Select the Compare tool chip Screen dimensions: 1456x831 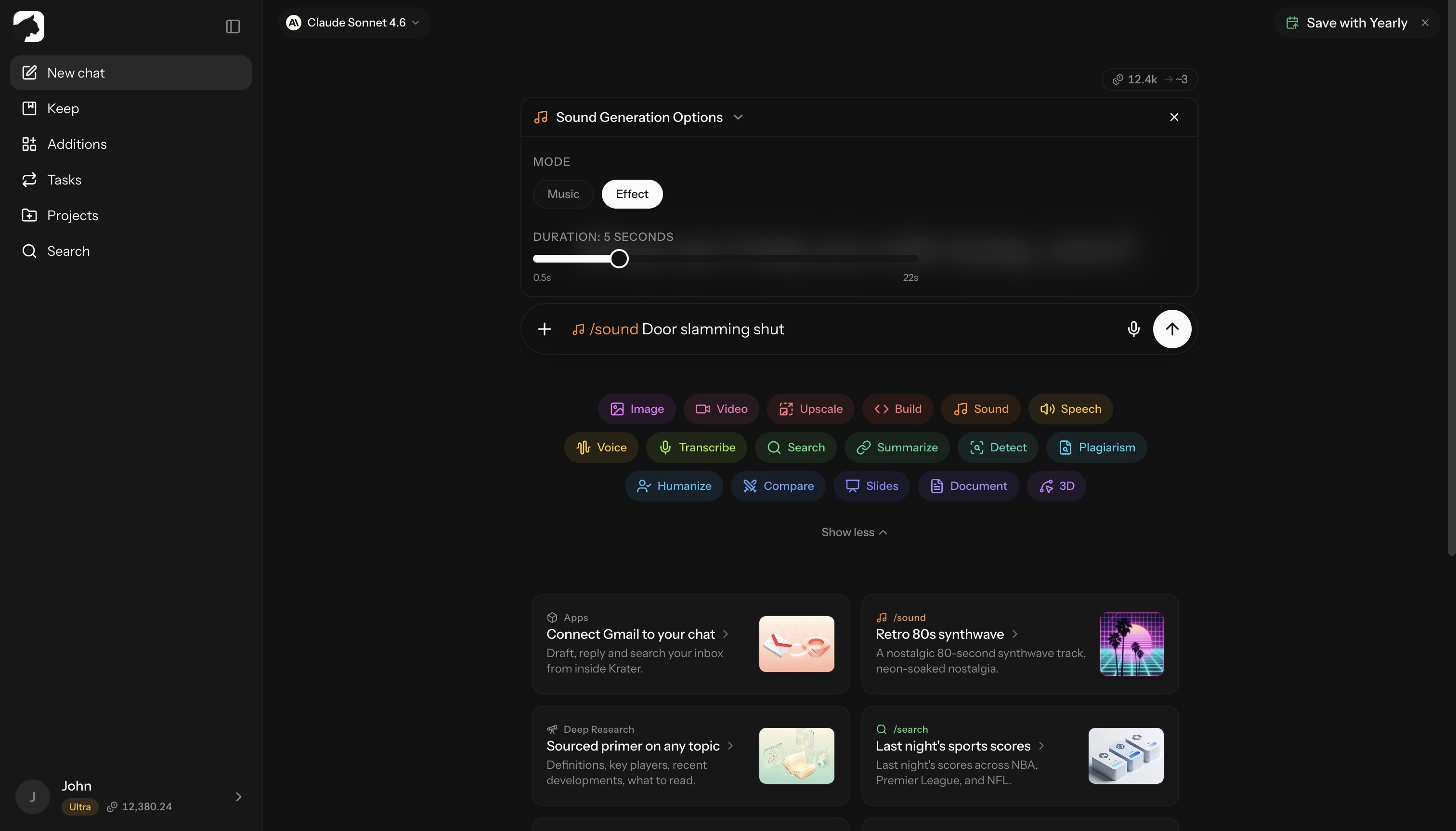pyautogui.click(x=778, y=486)
